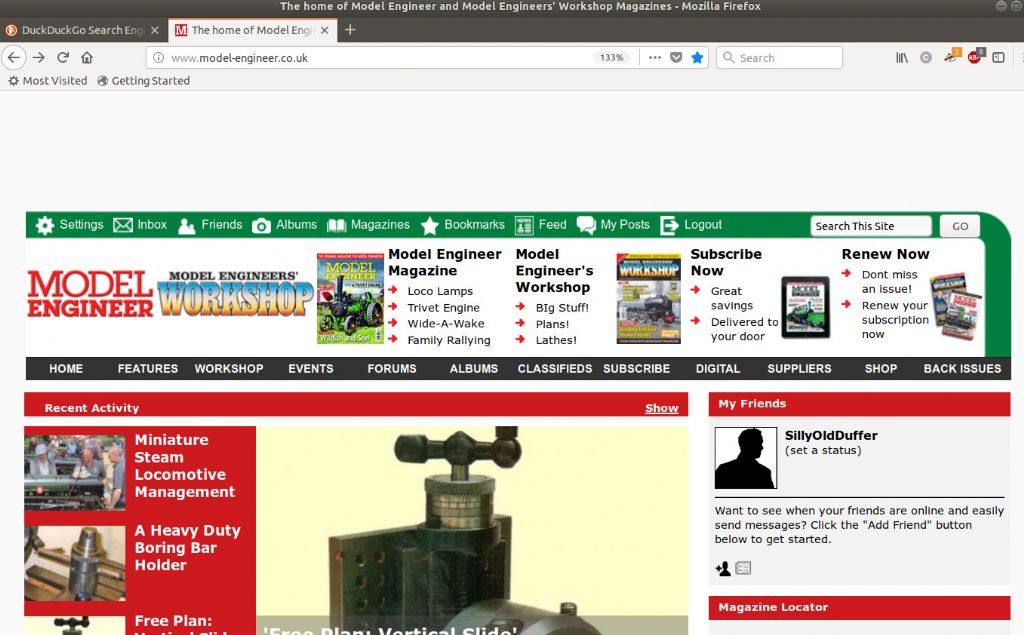Image resolution: width=1024 pixels, height=635 pixels.
Task: Open the Trivet Engine link
Action: click(443, 307)
